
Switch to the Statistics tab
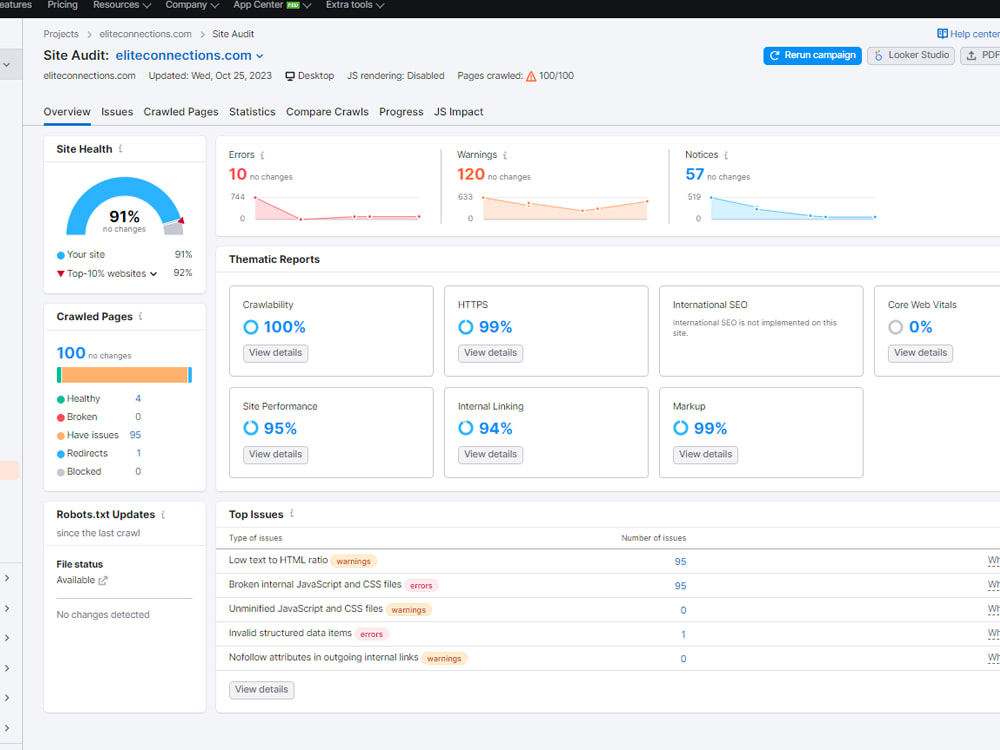click(x=252, y=112)
